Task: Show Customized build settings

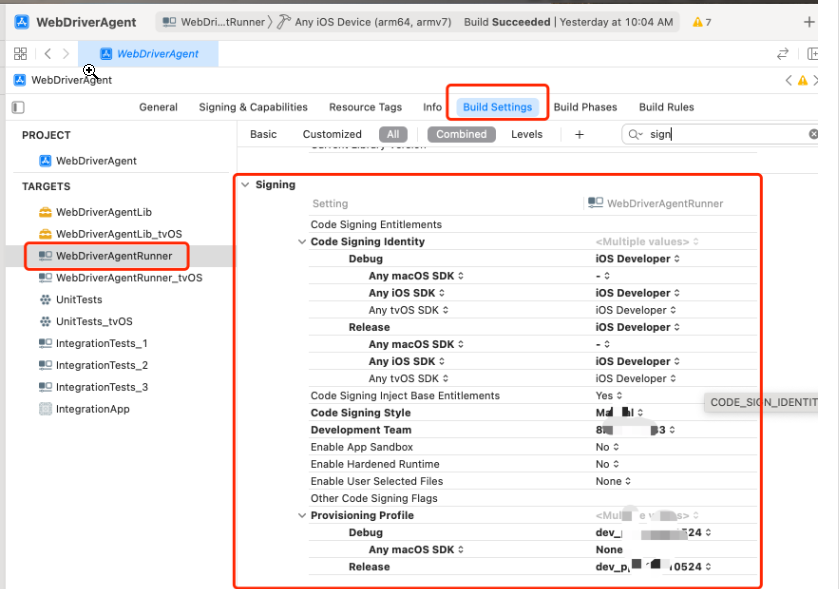Action: pos(332,134)
